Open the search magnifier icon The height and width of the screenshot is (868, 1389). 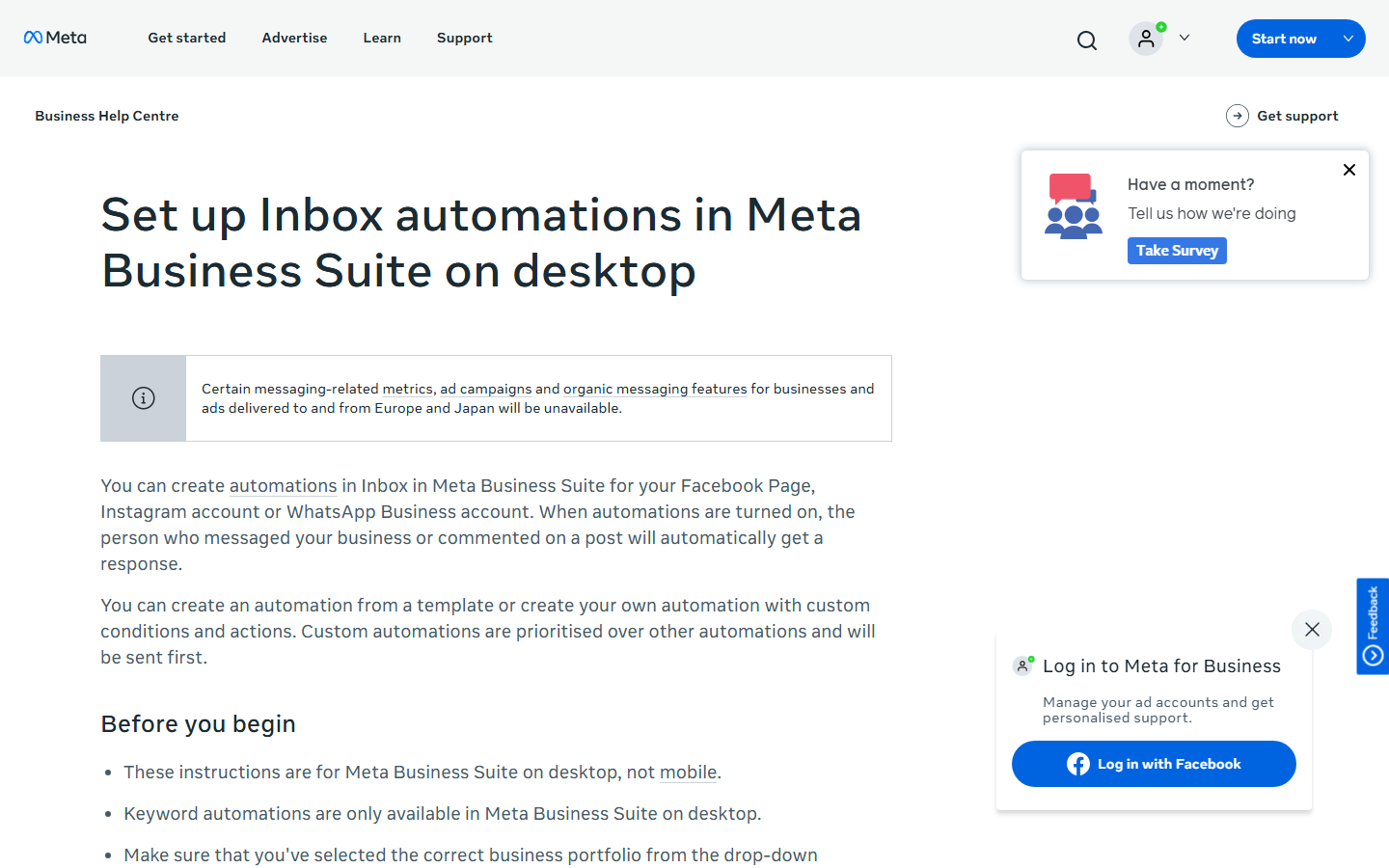pyautogui.click(x=1087, y=40)
